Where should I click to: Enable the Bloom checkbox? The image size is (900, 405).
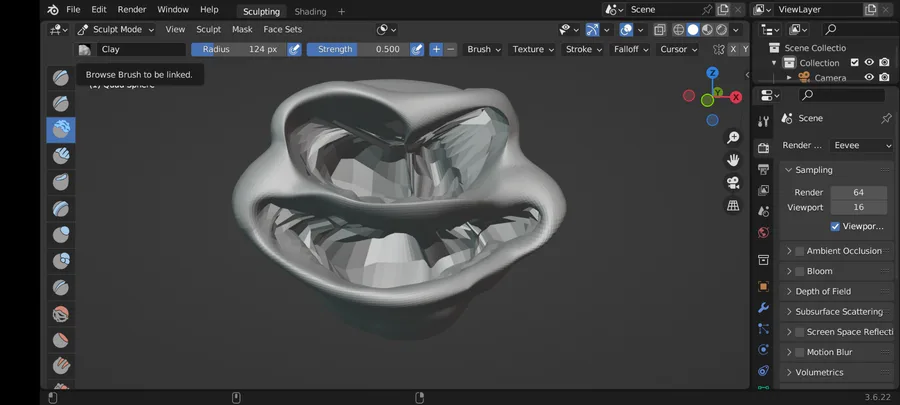coord(799,271)
